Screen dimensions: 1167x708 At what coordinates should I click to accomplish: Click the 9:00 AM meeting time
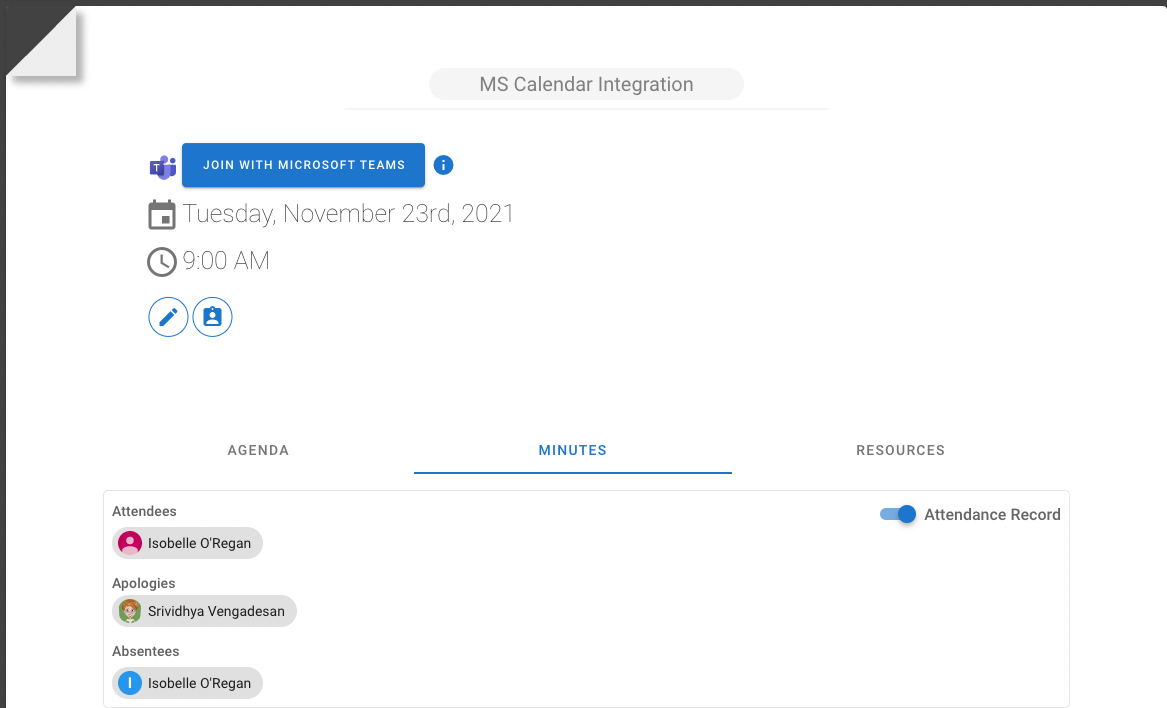pos(226,261)
